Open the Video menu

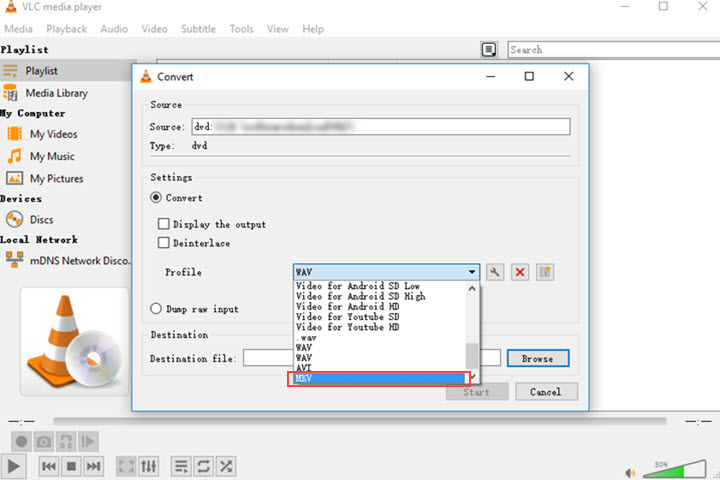[154, 29]
